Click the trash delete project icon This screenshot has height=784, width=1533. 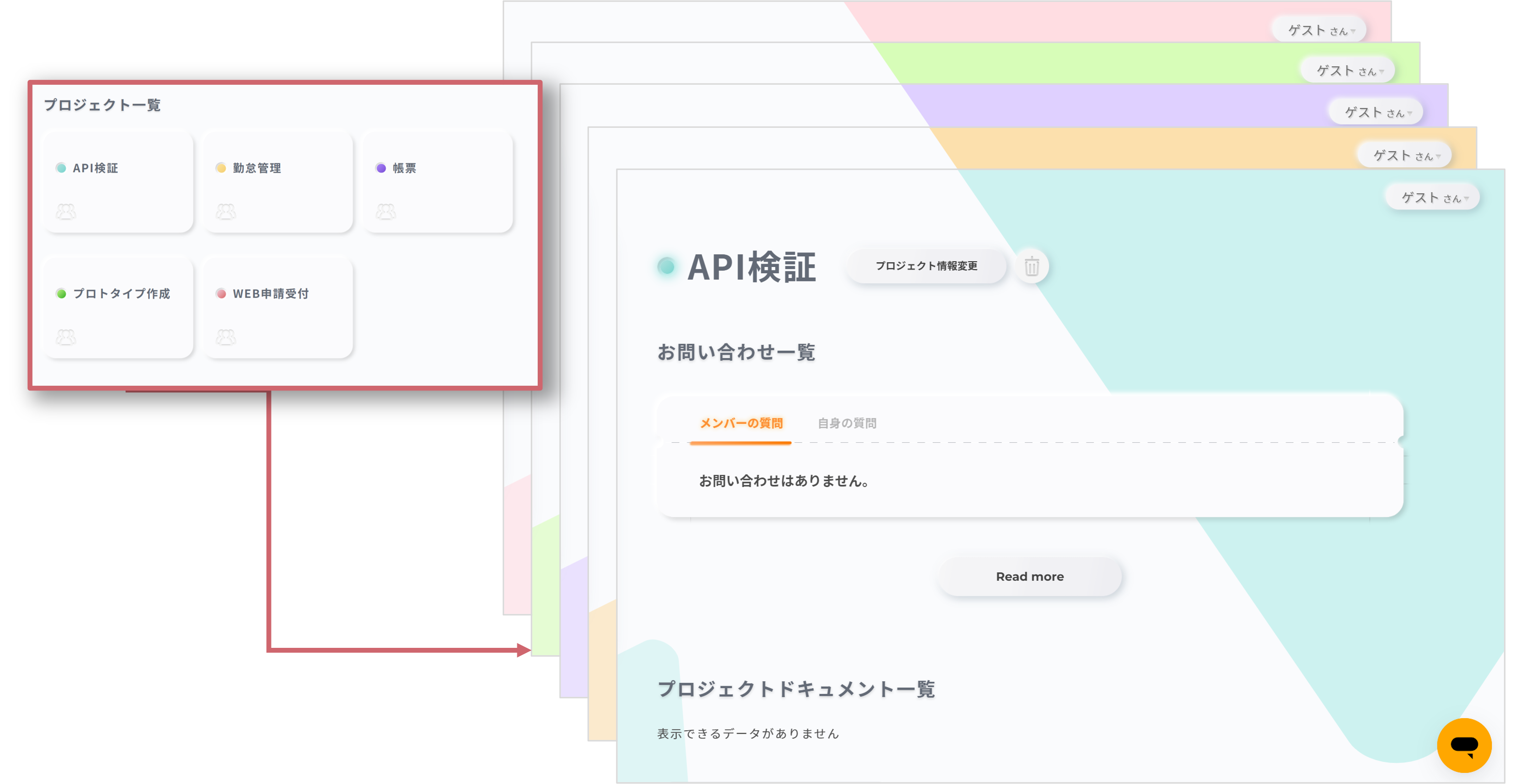tap(1031, 266)
